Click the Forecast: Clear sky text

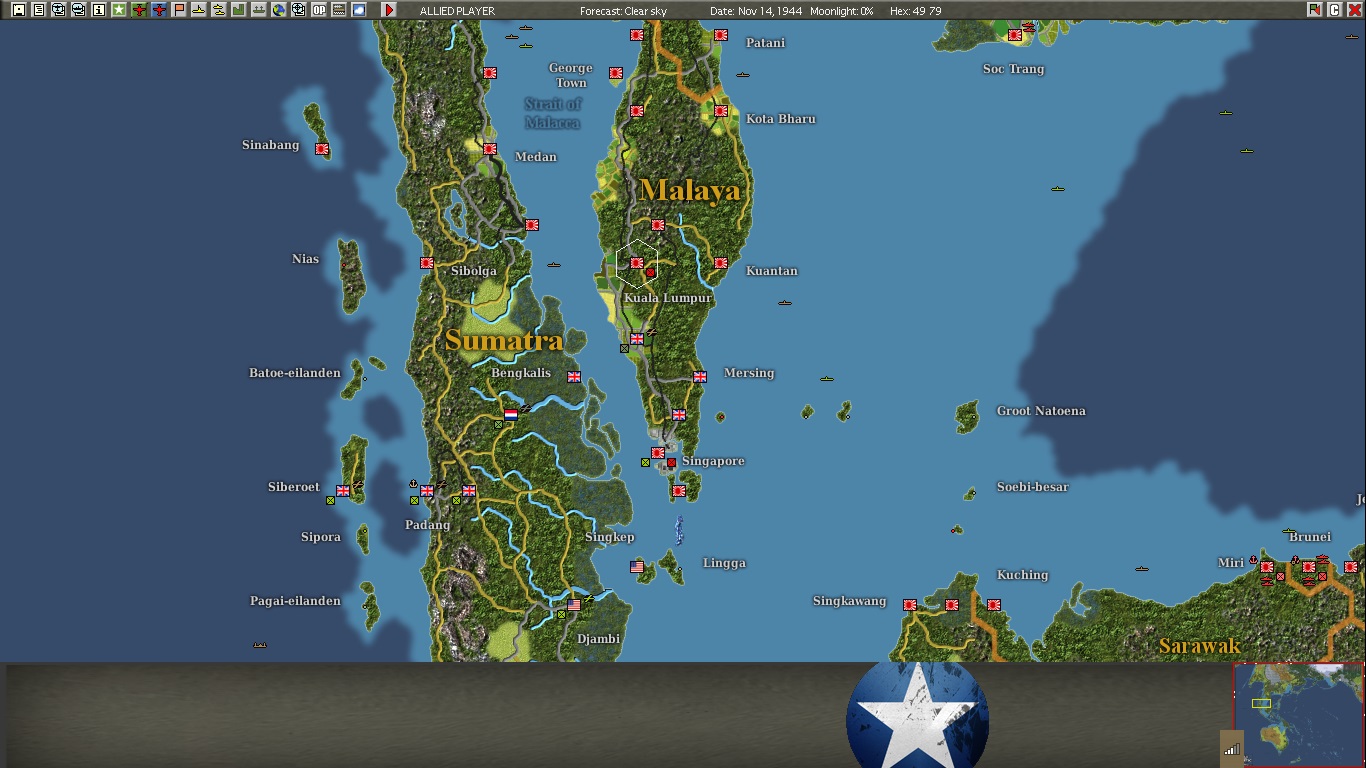(x=624, y=11)
